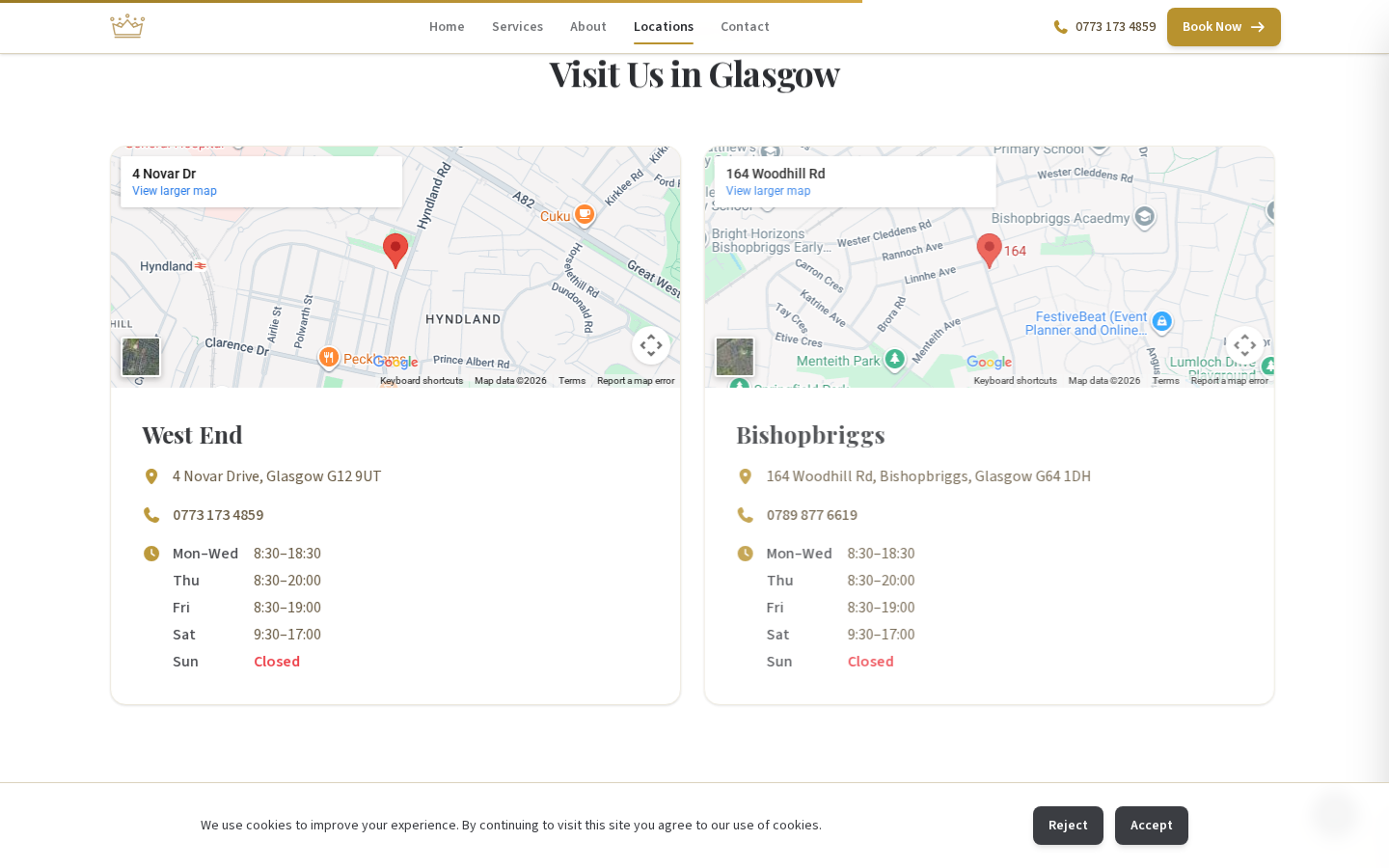The width and height of the screenshot is (1389, 868).
Task: Open camera controls on Bishopbriggs map
Action: pyautogui.click(x=1244, y=345)
